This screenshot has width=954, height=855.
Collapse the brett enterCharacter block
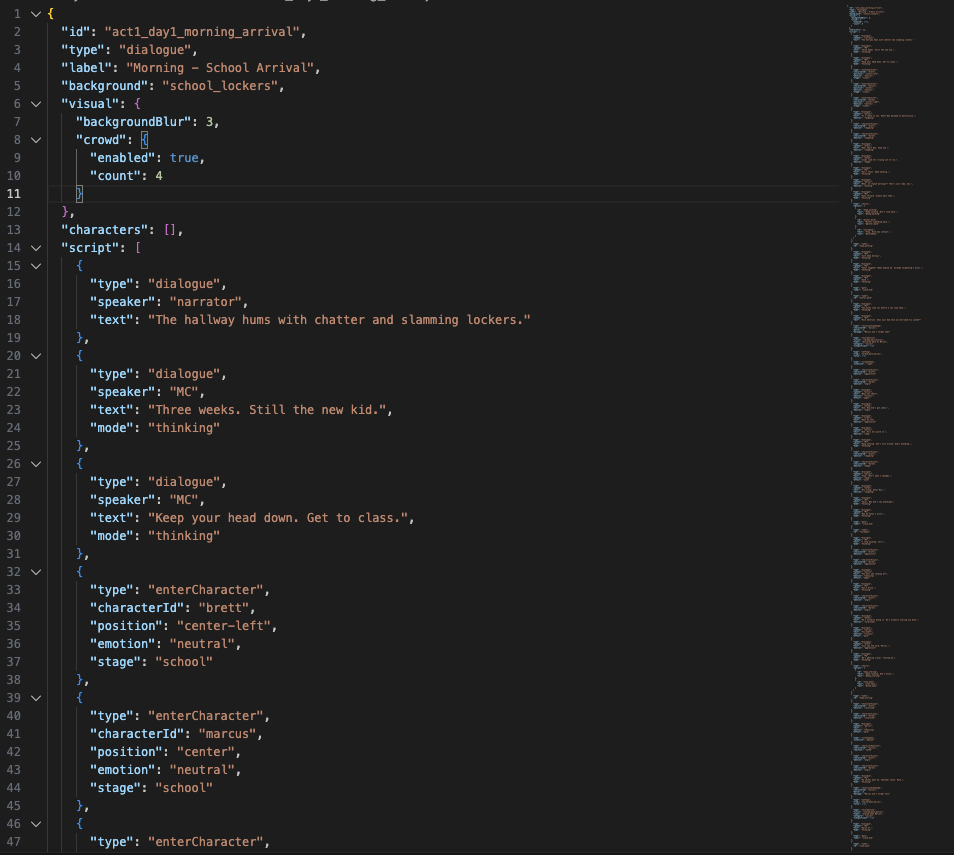tap(36, 571)
